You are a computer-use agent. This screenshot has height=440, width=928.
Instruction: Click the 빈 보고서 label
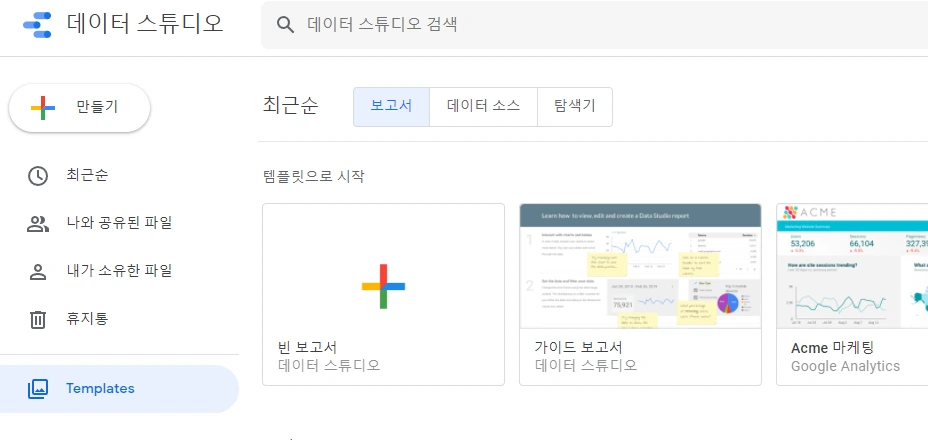(x=307, y=347)
